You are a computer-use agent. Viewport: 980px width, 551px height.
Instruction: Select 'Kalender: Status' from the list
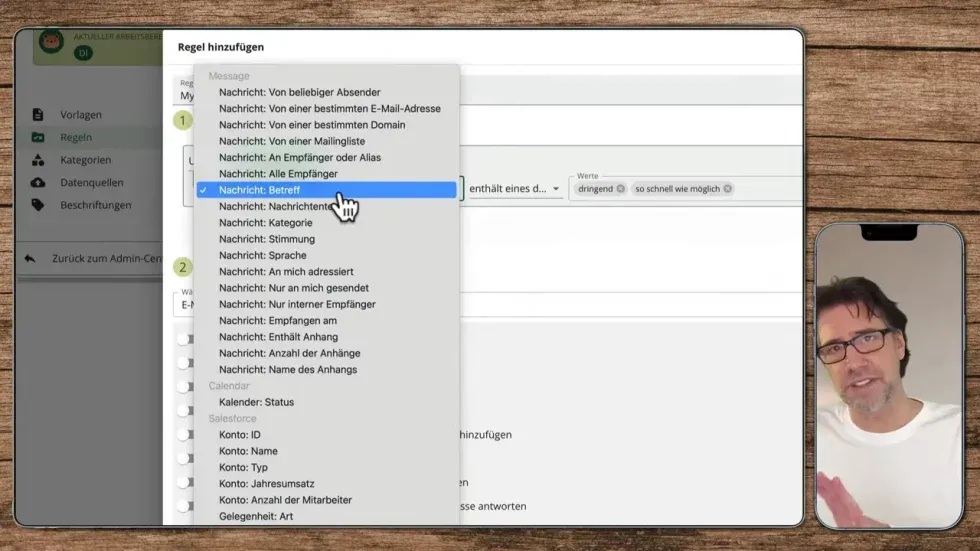(256, 402)
